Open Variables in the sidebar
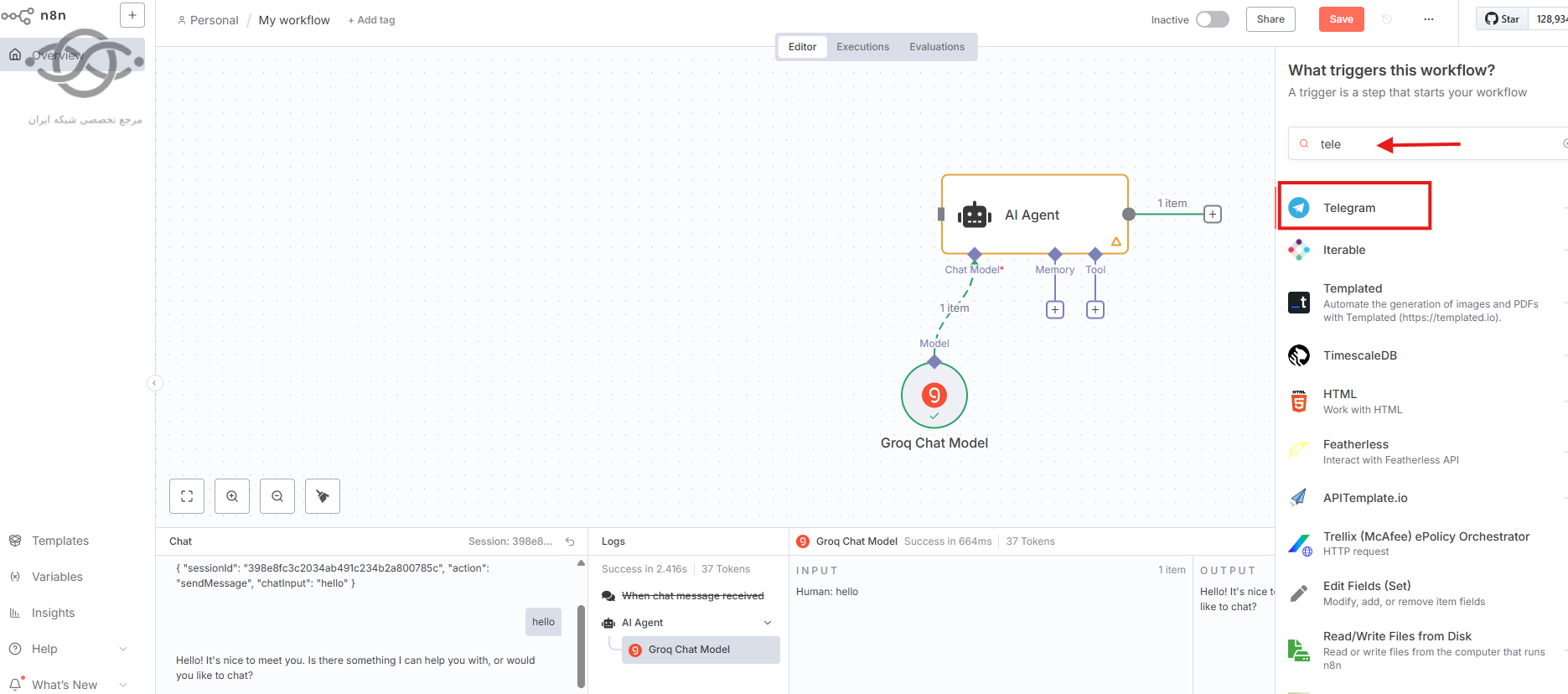Viewport: 1568px width, 694px height. (57, 577)
